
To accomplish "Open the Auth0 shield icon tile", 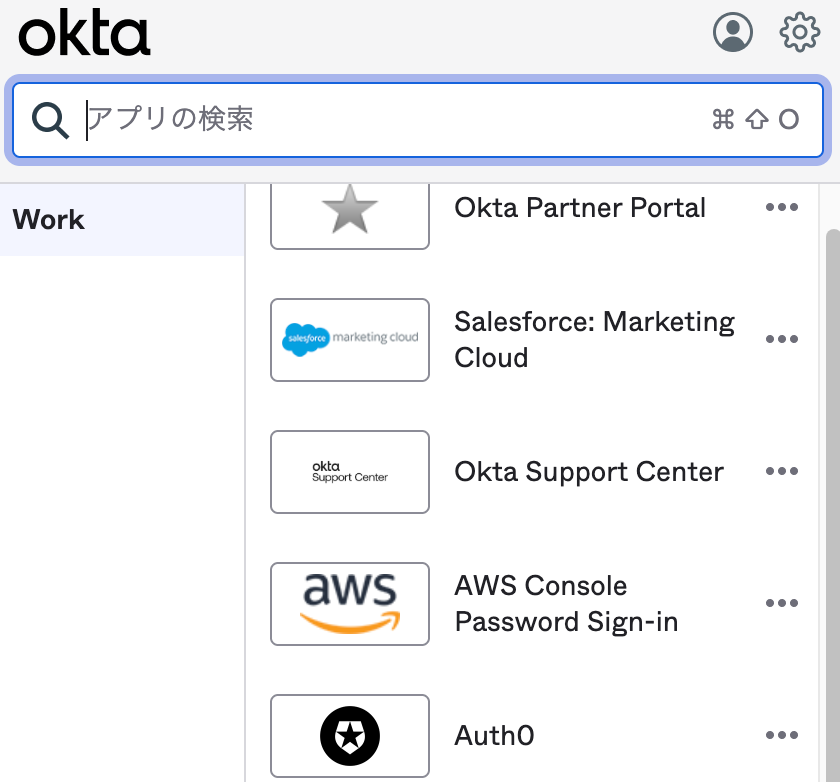I will [x=349, y=736].
